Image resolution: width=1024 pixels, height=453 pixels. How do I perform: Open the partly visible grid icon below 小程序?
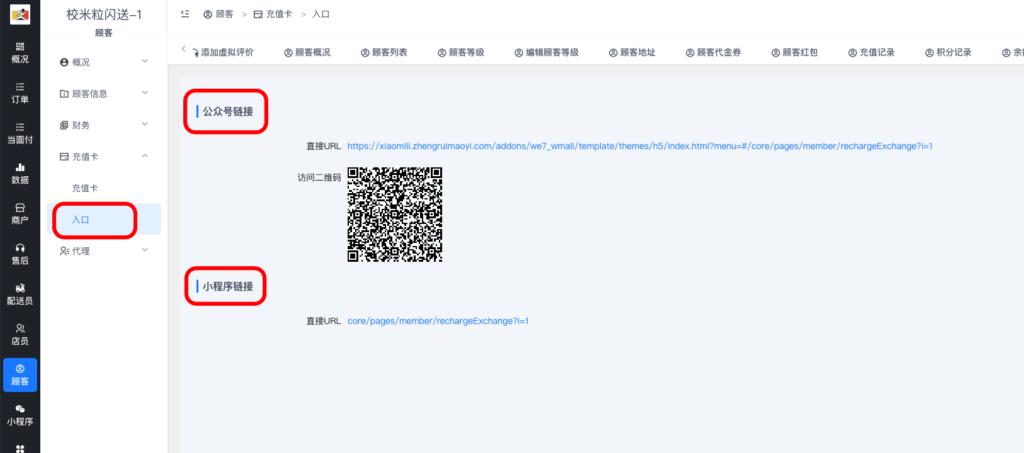coord(20,448)
